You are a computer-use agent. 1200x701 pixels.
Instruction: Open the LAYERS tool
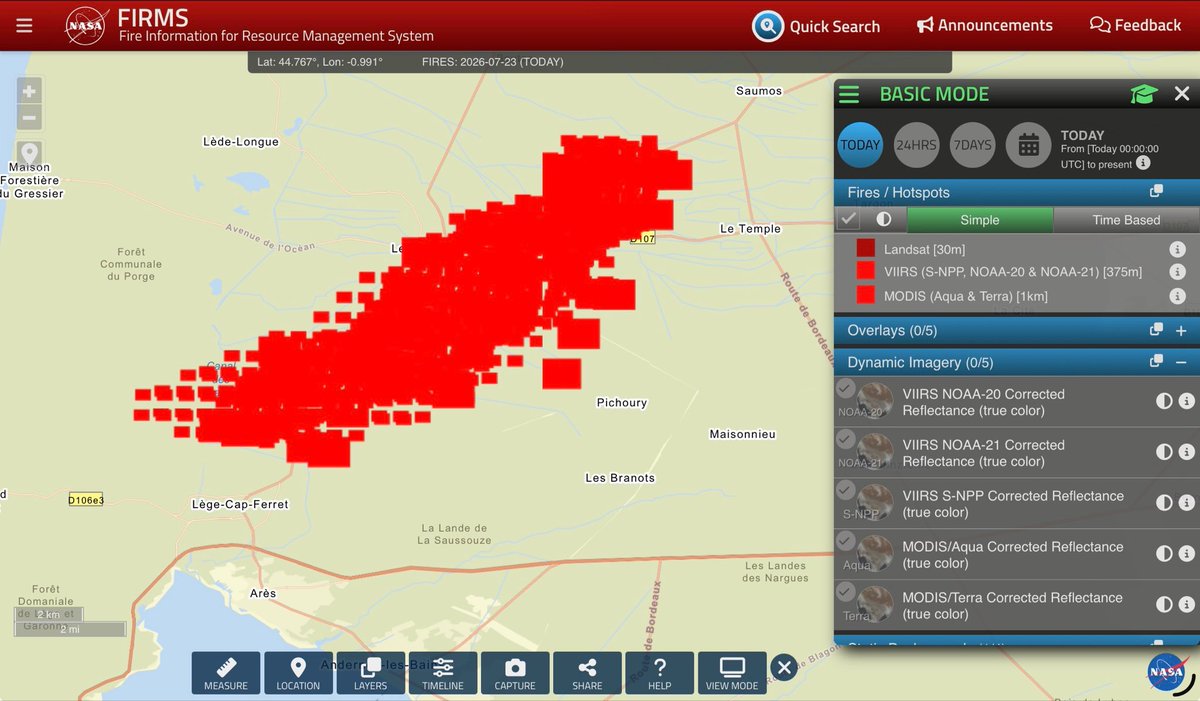(x=370, y=673)
